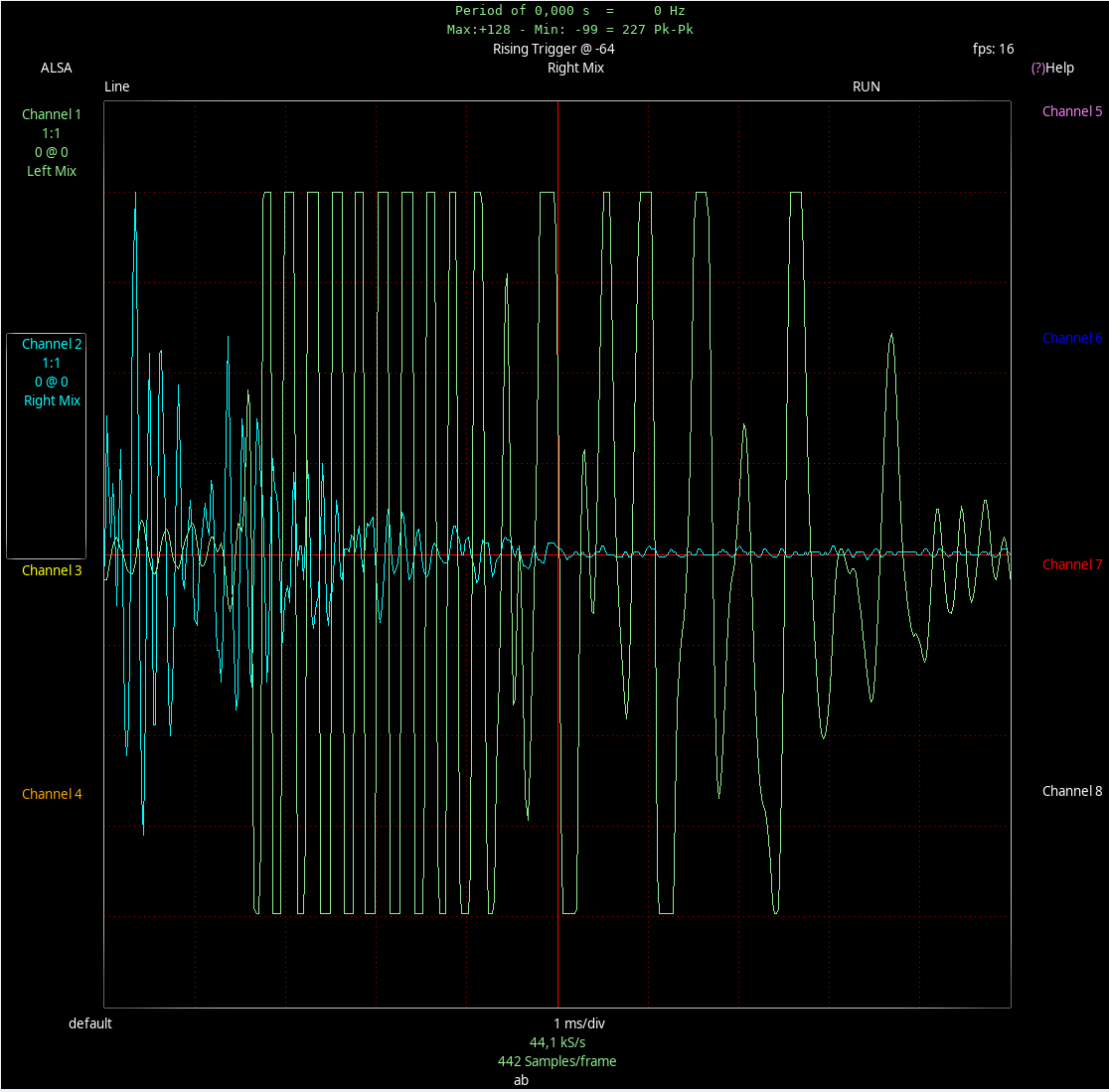Click Channel 2 scale 1:1
Viewport: 1109px width, 1092px height.
51,364
